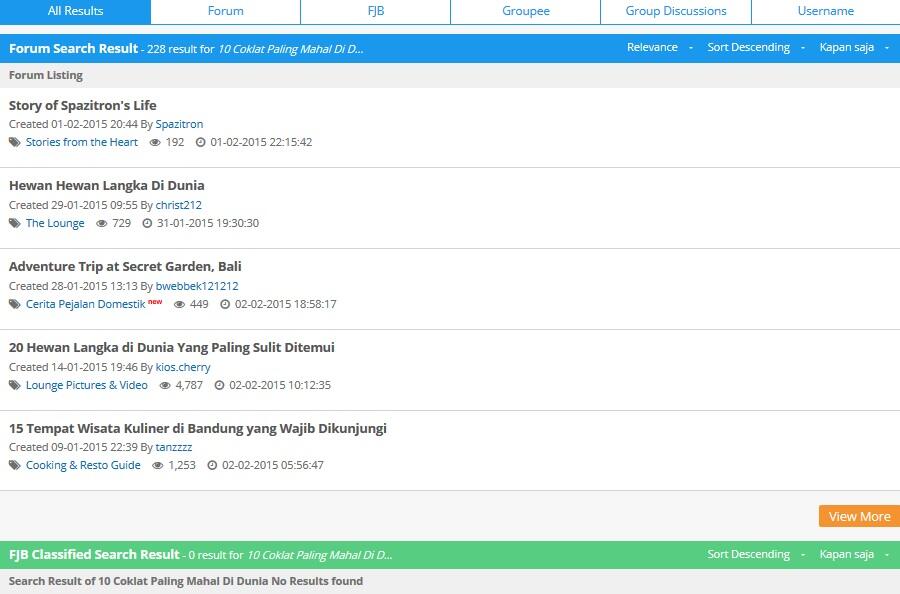Image resolution: width=900 pixels, height=594 pixels.
Task: Click tag icon beside The Lounge
Action: tap(15, 223)
